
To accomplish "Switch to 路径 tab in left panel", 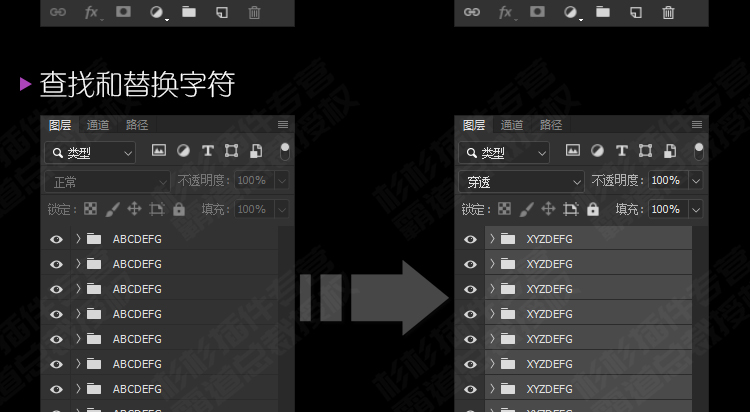I will coord(137,125).
